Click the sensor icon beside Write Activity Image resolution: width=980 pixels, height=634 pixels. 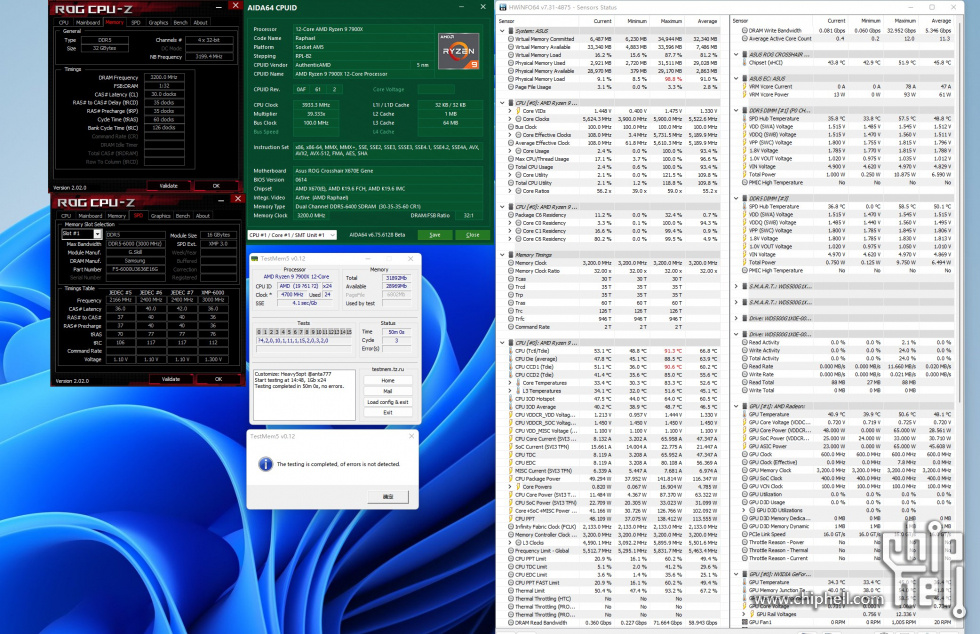click(744, 351)
